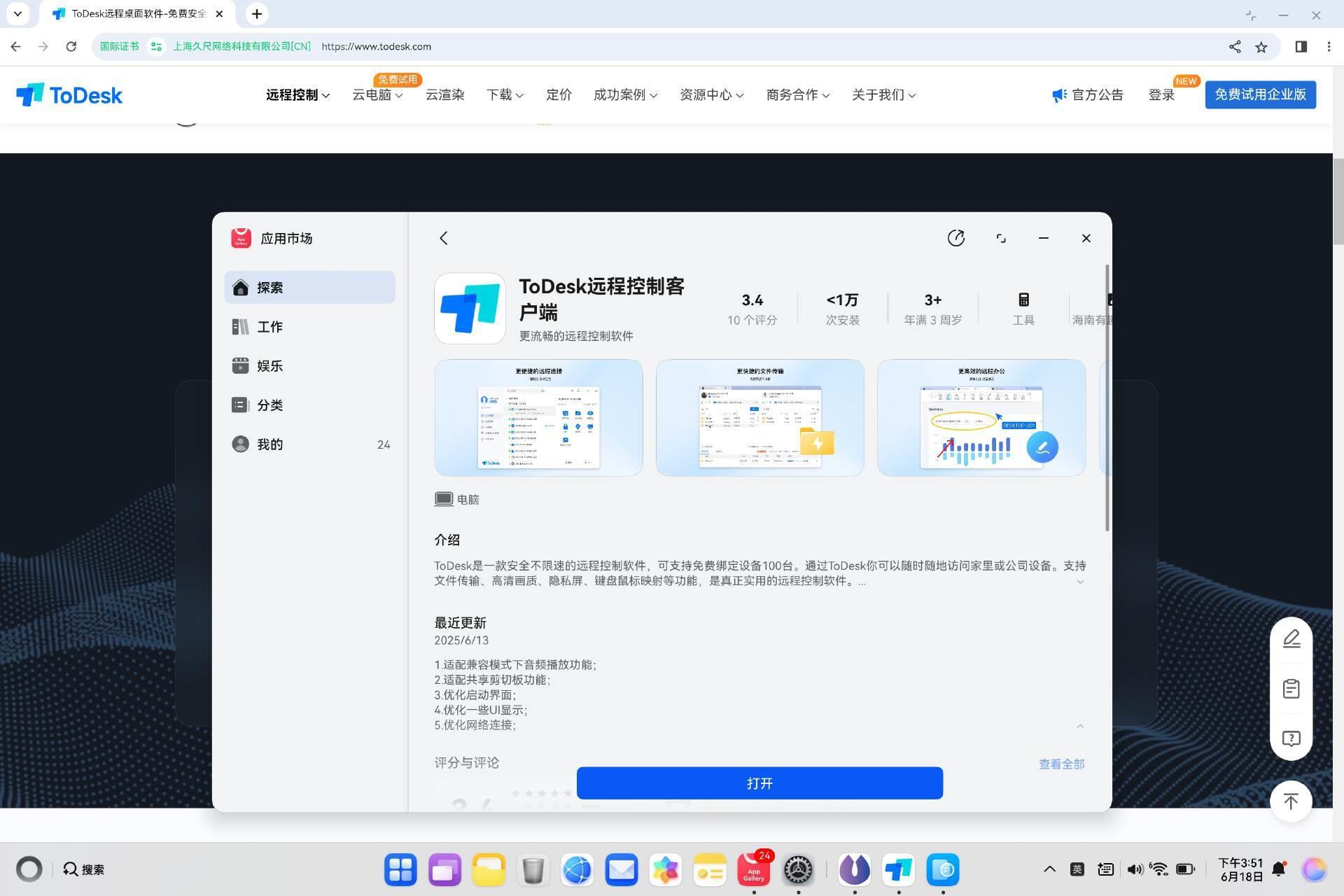The height and width of the screenshot is (896, 1344).
Task: View first screenshot 更便捷的远程连接
Action: pos(538,418)
